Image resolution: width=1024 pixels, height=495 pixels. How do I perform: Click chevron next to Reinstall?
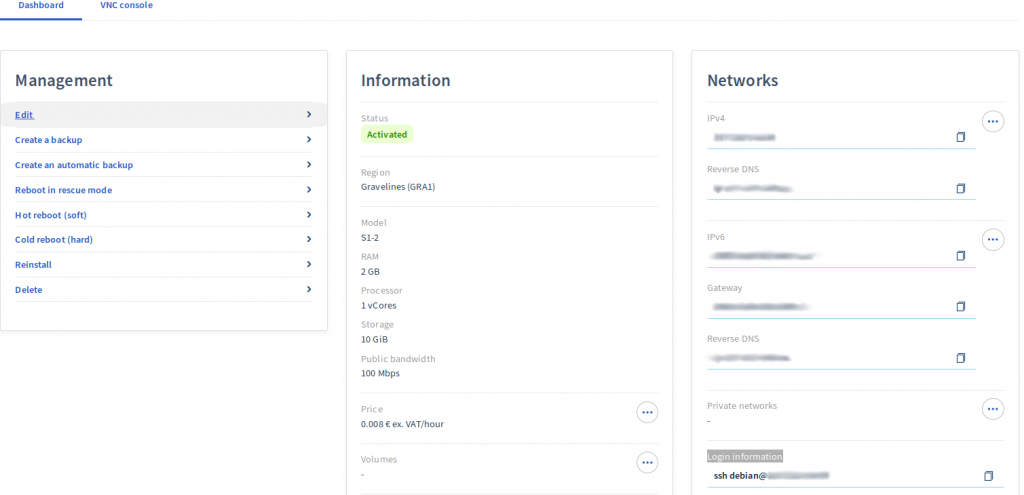coord(308,264)
